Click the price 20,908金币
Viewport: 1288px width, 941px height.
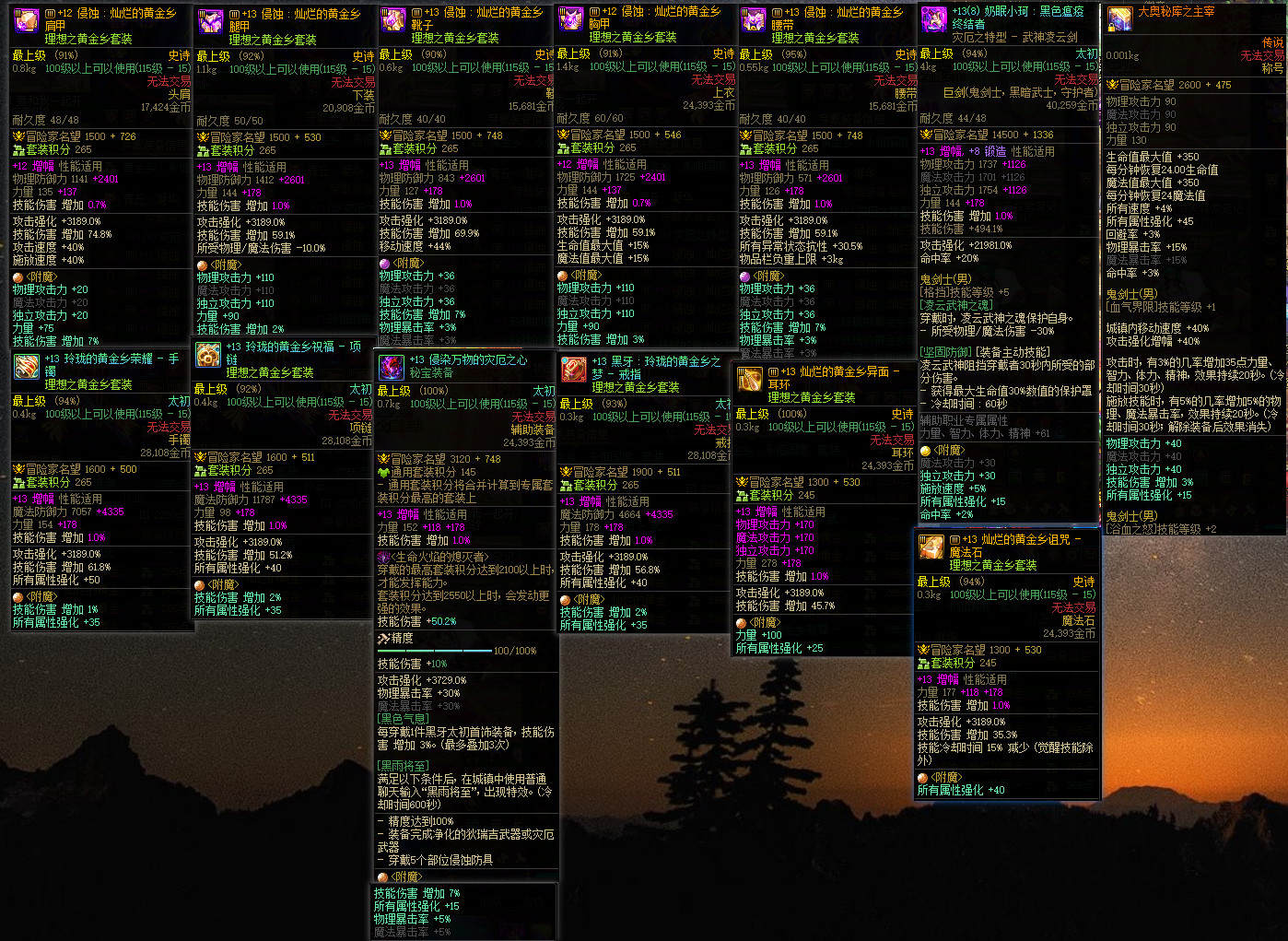click(x=349, y=108)
